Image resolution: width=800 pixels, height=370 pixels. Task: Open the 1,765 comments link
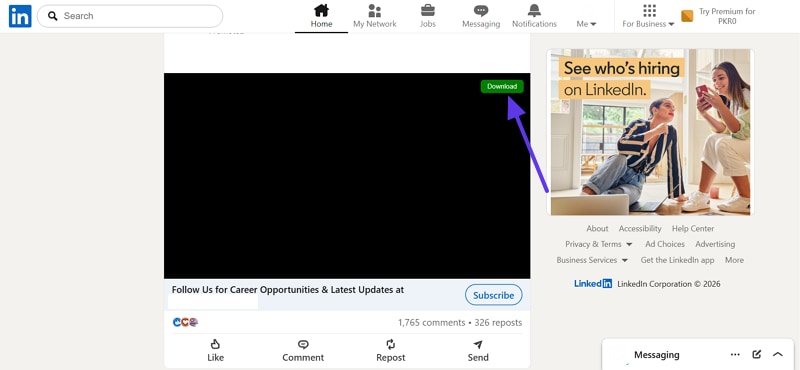pyautogui.click(x=431, y=323)
